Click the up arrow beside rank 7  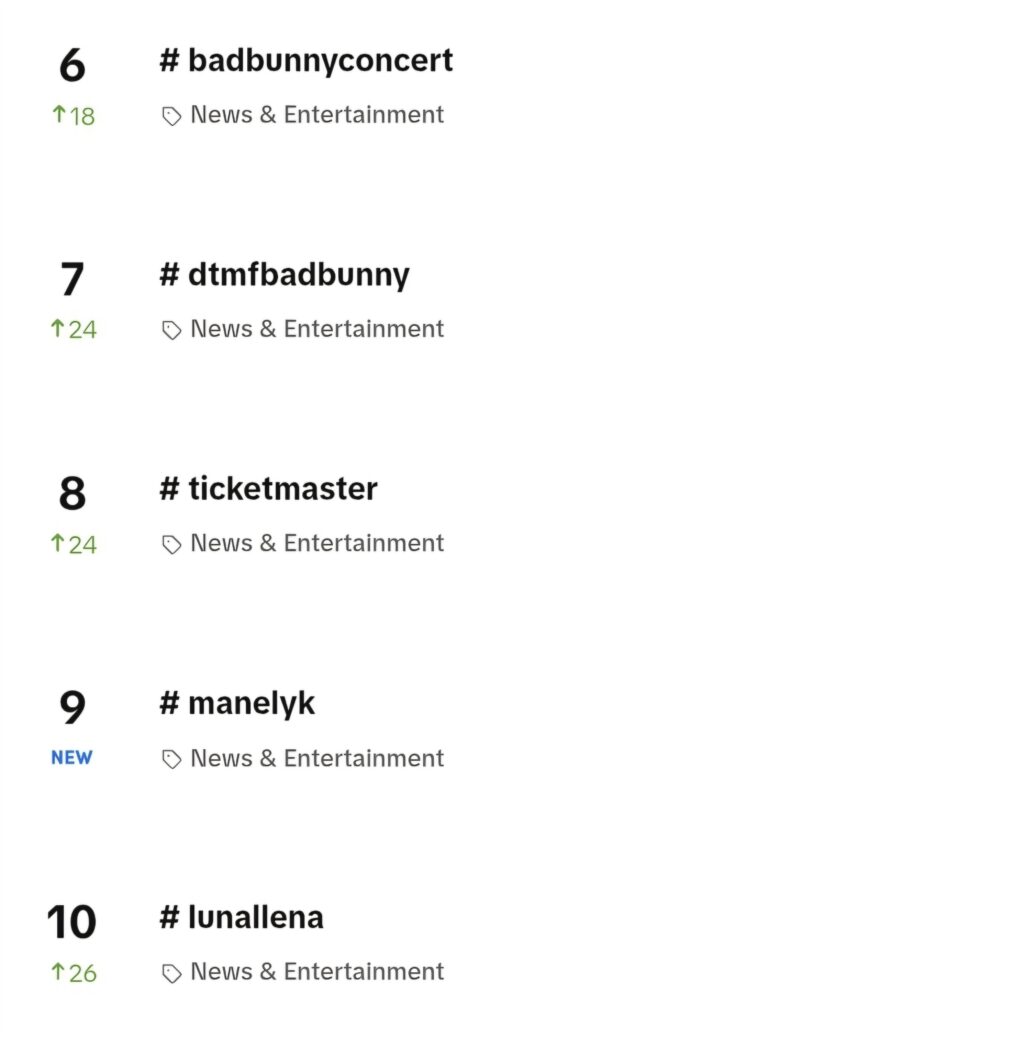[58, 329]
